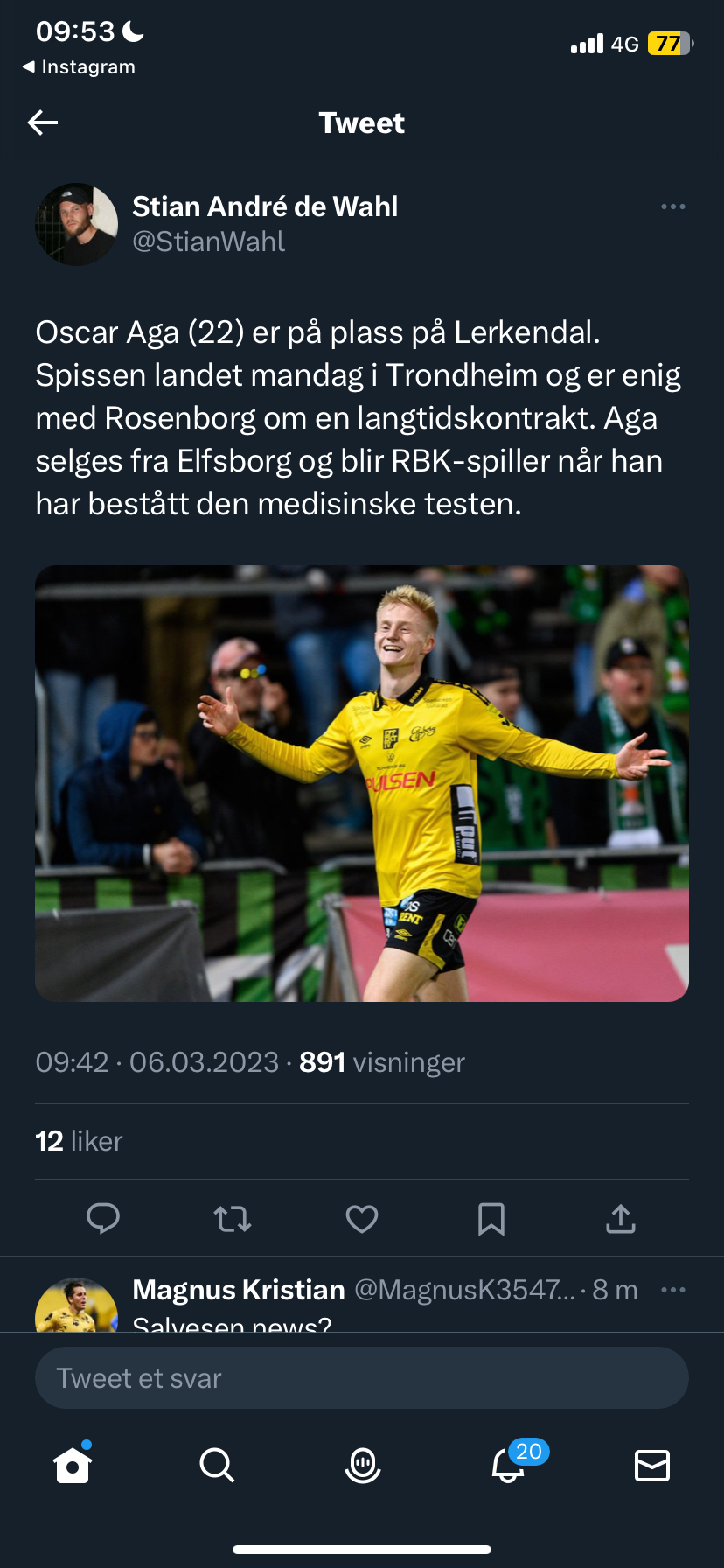Tap the 'Tweet et svar' reply field

[362, 1378]
